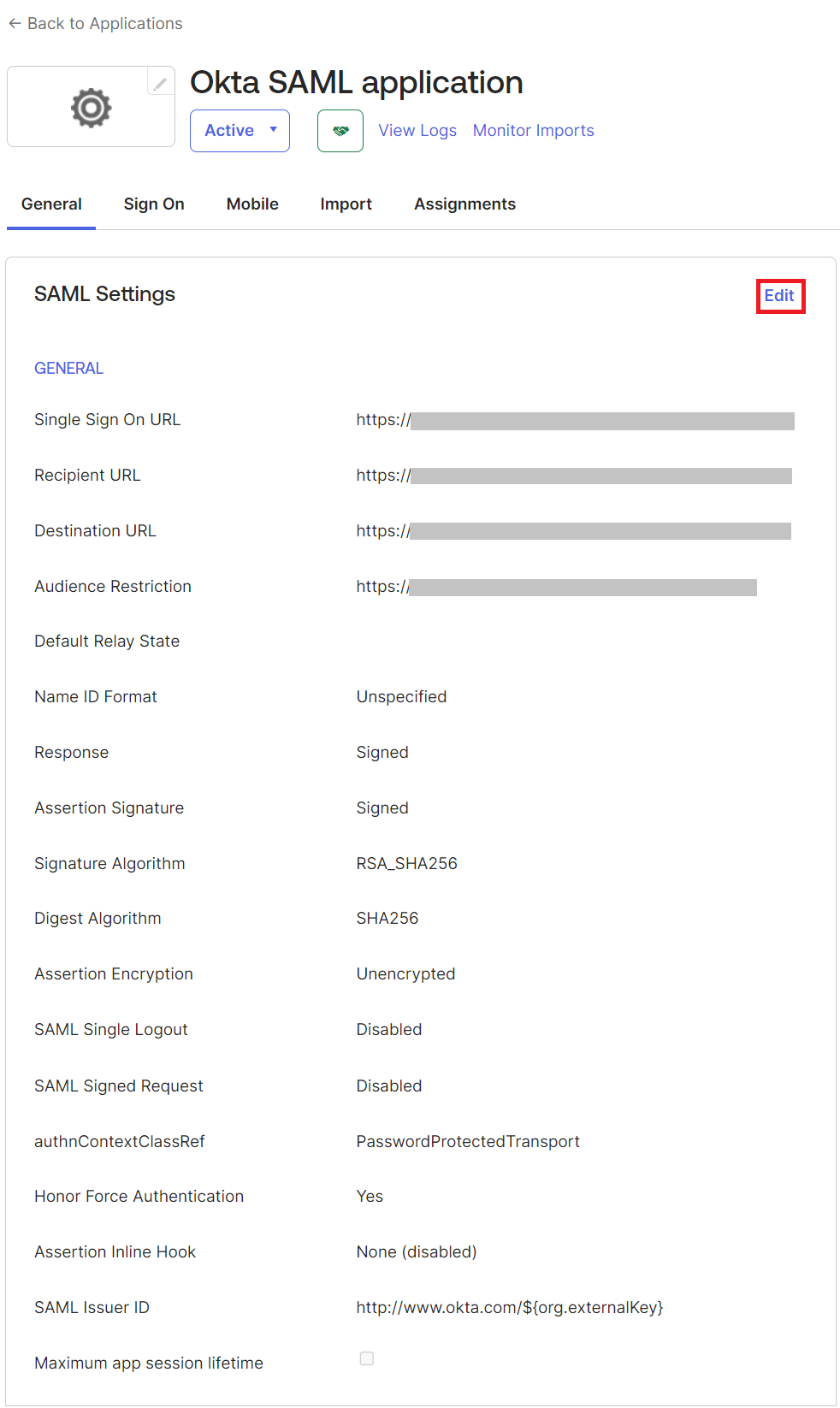The image size is (840, 1408).
Task: Click the SAML Issuer ID value
Action: tap(510, 1307)
